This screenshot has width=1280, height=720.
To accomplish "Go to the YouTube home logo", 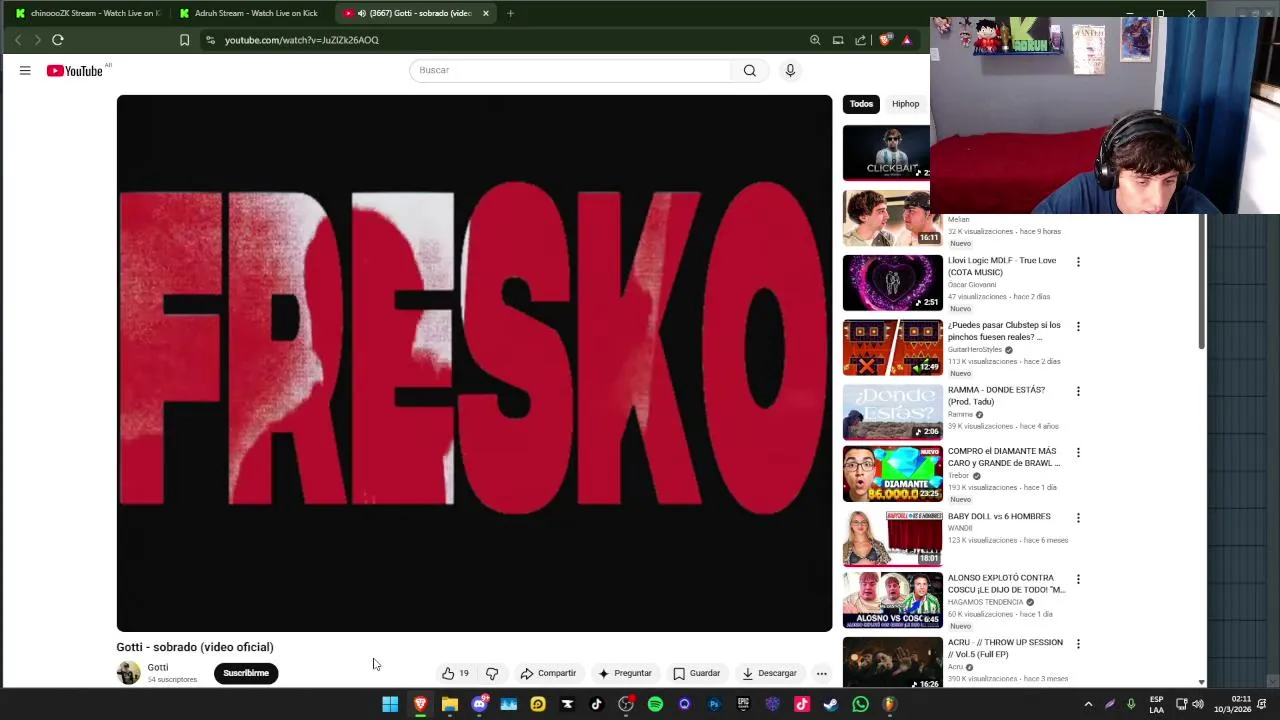I will tap(75, 70).
